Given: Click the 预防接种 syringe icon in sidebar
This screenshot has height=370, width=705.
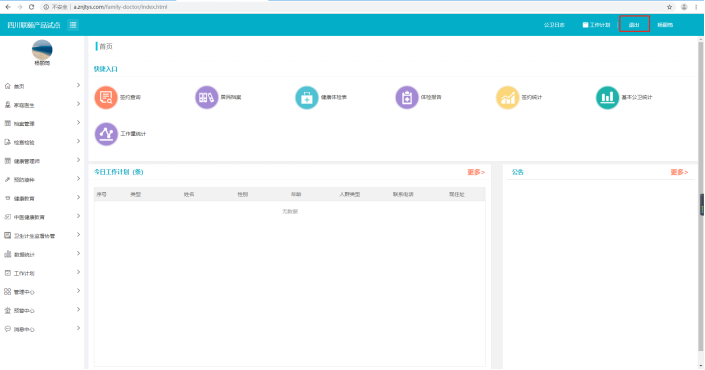Looking at the screenshot, I should 8,179.
